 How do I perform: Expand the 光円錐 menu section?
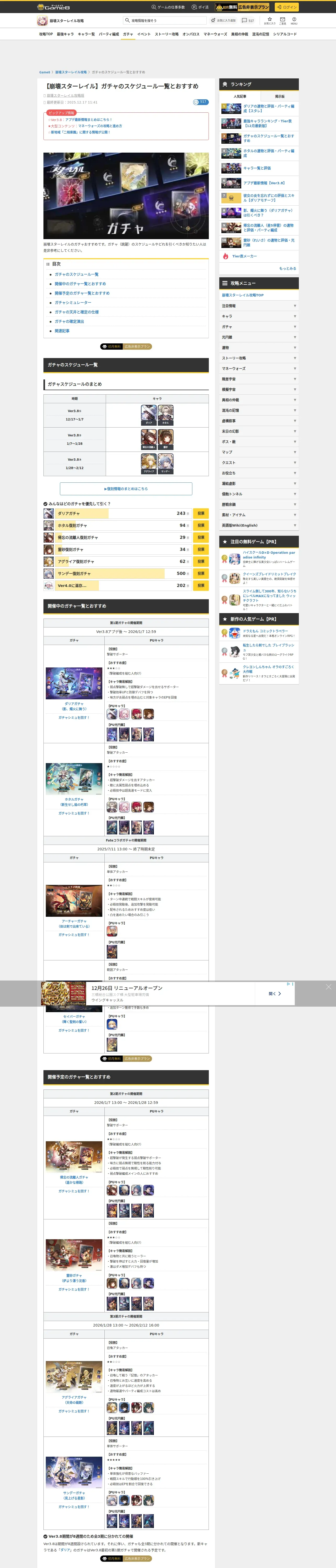[259, 337]
